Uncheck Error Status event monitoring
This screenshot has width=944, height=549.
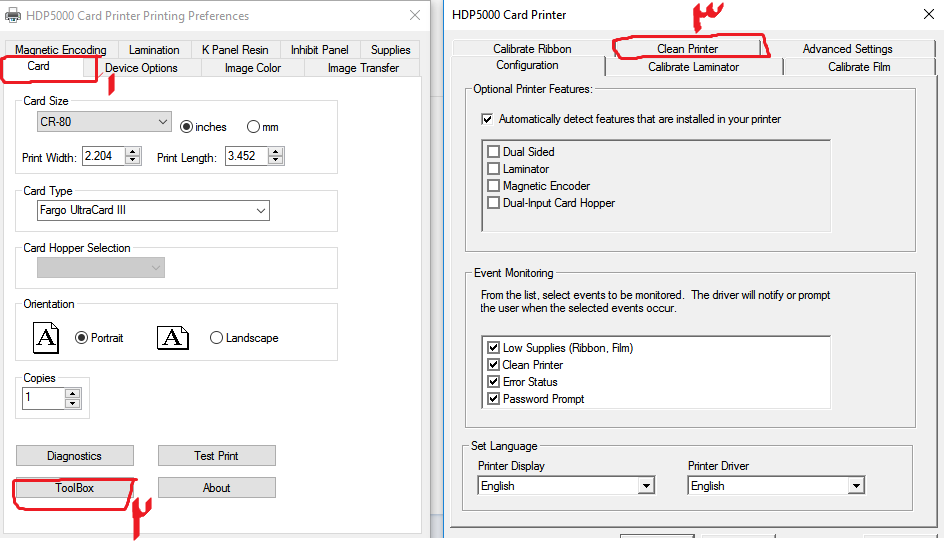click(494, 382)
